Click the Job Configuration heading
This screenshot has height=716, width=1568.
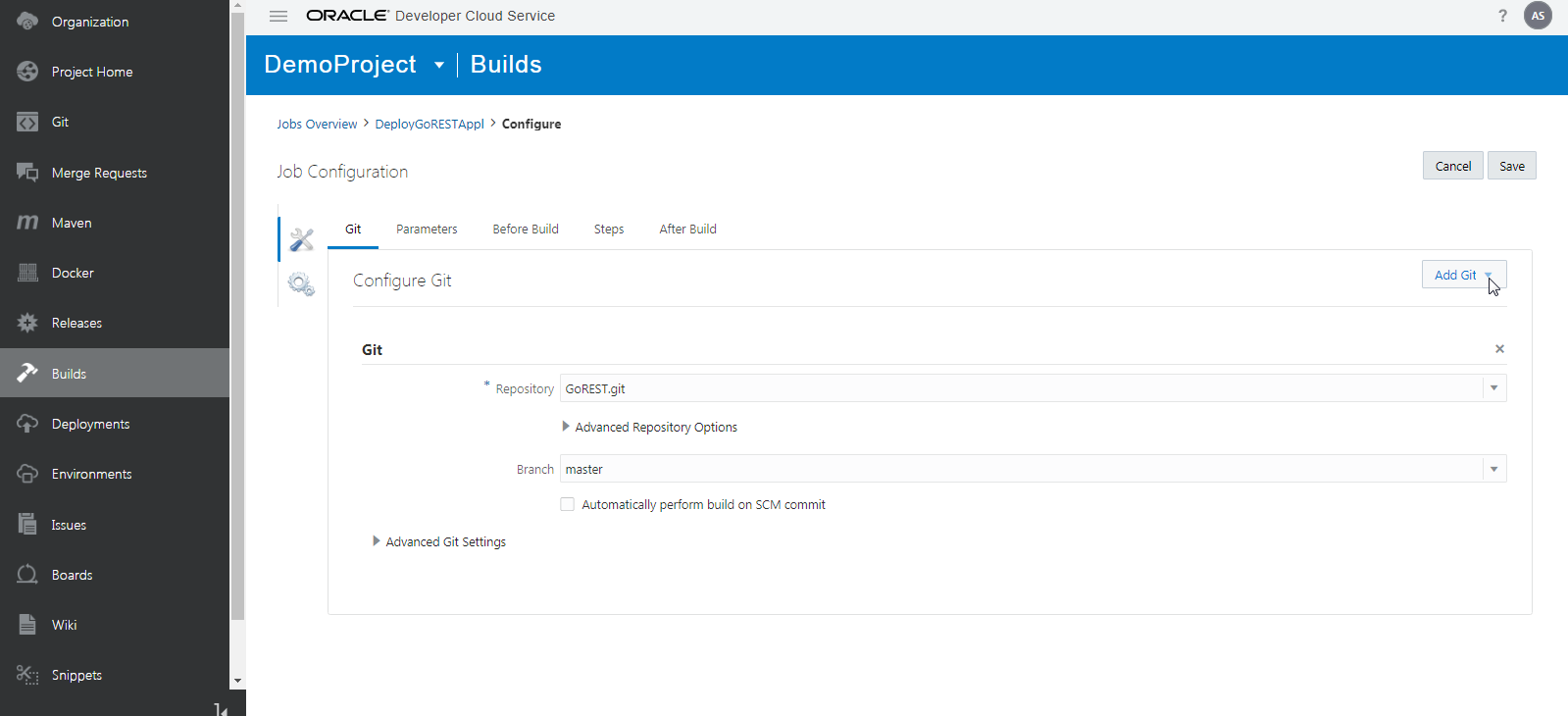pyautogui.click(x=342, y=172)
